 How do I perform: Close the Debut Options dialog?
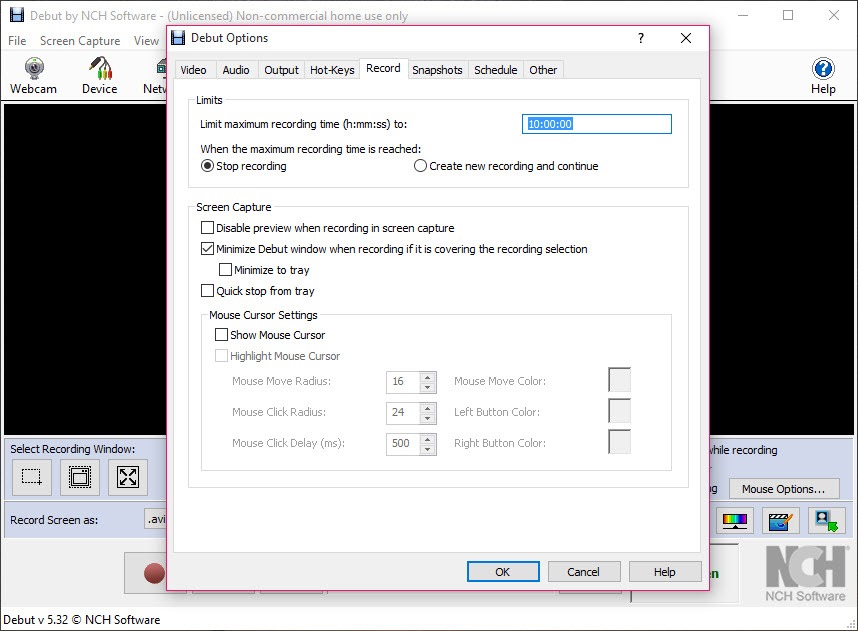(686, 38)
